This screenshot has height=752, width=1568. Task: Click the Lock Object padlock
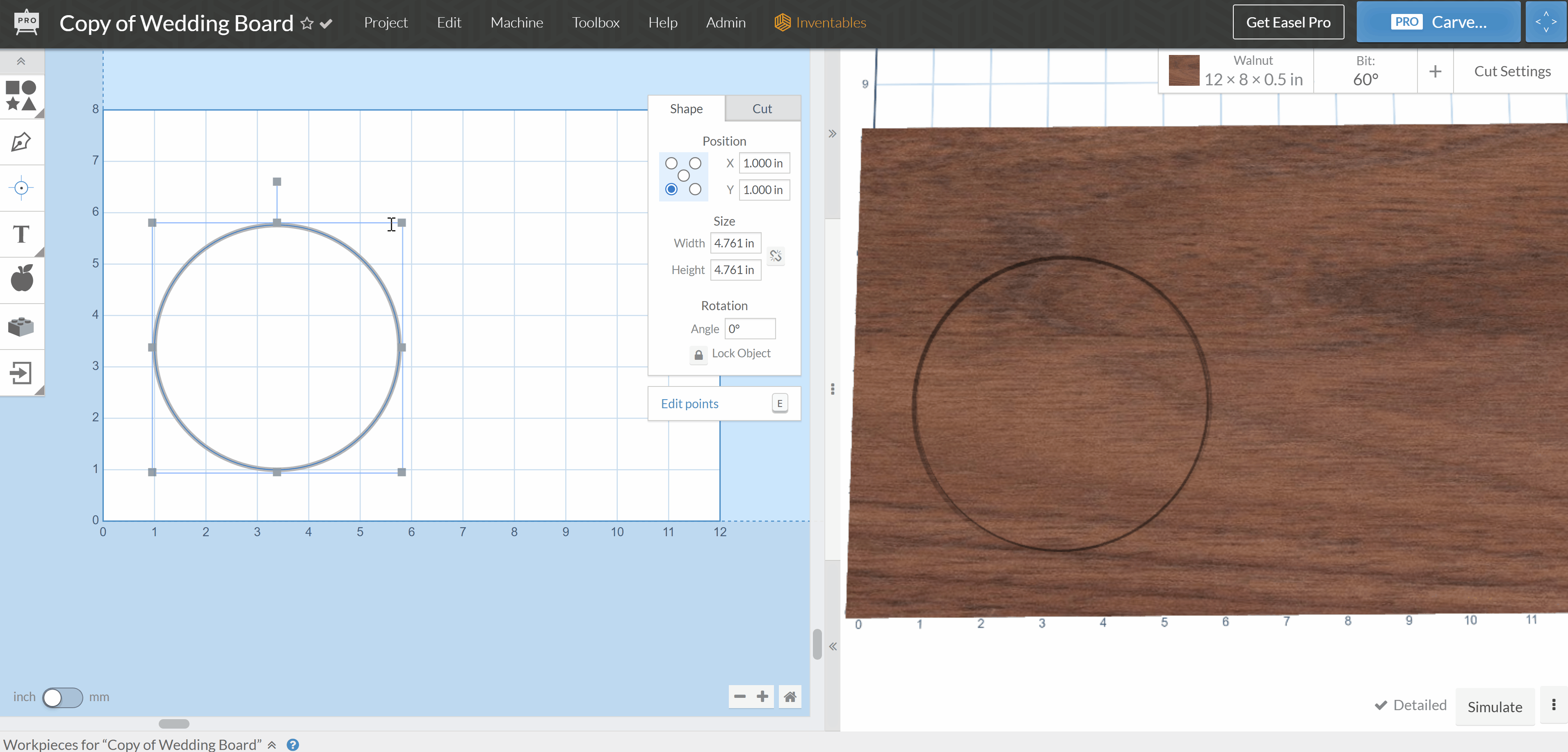(x=698, y=354)
